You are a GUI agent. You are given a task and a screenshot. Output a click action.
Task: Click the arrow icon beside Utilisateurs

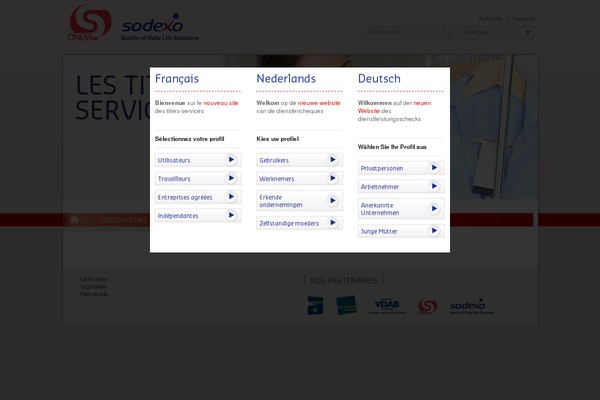tap(231, 160)
